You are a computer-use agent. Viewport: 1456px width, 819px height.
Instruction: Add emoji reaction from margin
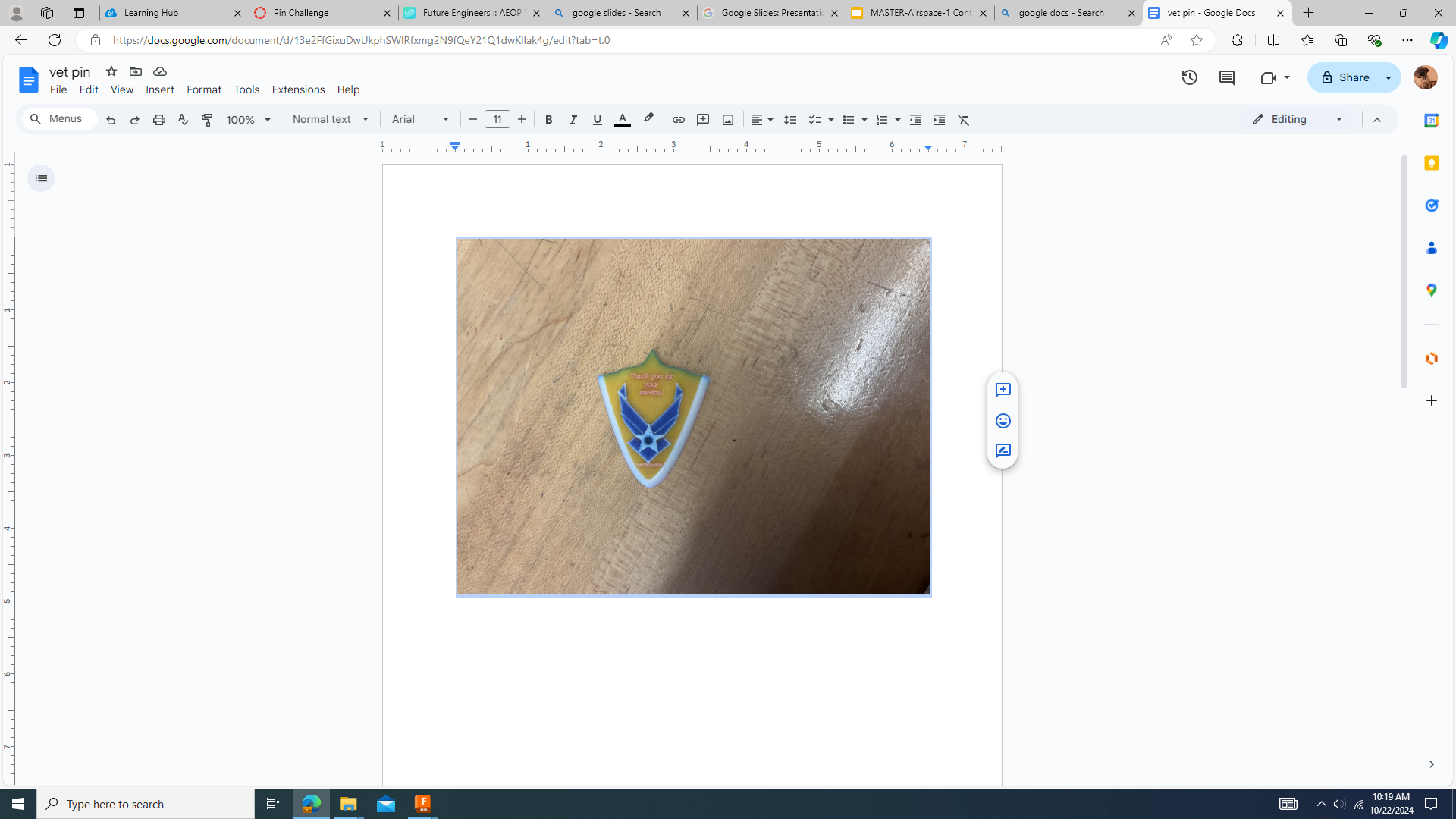click(x=1003, y=421)
